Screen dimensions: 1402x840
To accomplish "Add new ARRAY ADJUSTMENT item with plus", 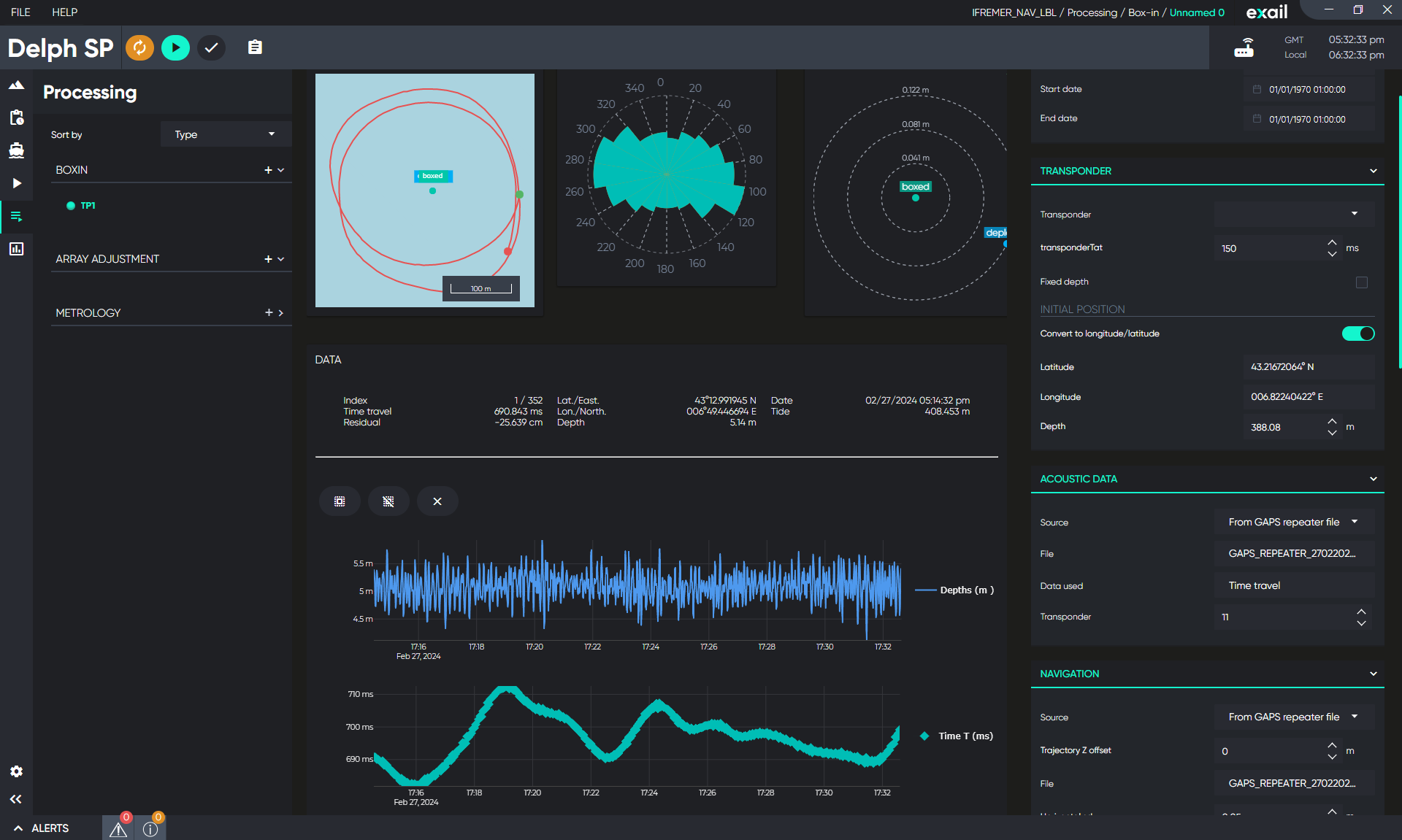I will 268,259.
